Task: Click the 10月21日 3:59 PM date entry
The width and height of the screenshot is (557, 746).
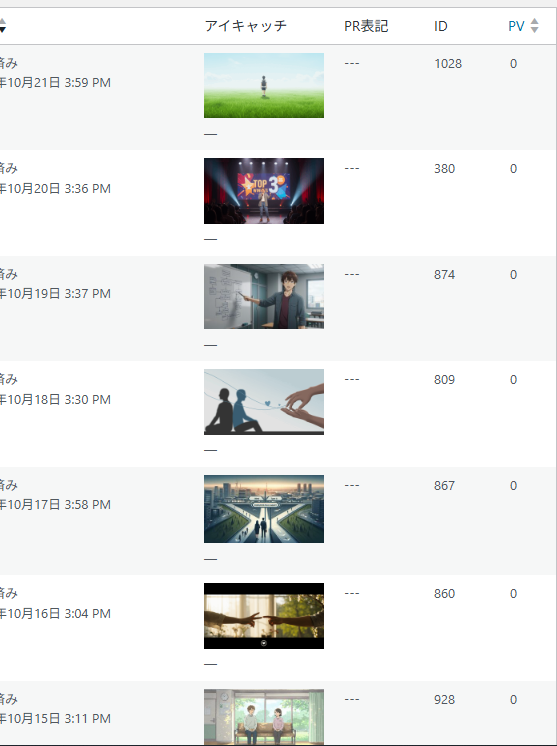Action: pyautogui.click(x=55, y=82)
